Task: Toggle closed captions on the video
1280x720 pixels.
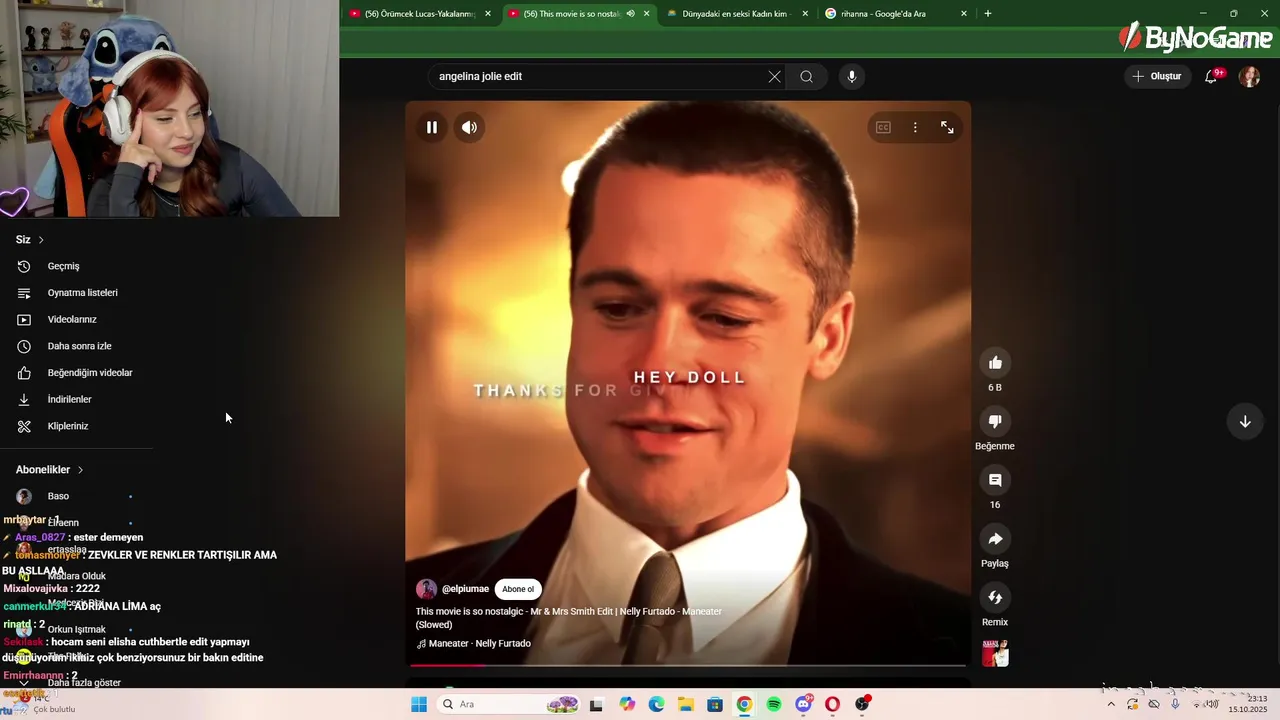Action: (883, 127)
